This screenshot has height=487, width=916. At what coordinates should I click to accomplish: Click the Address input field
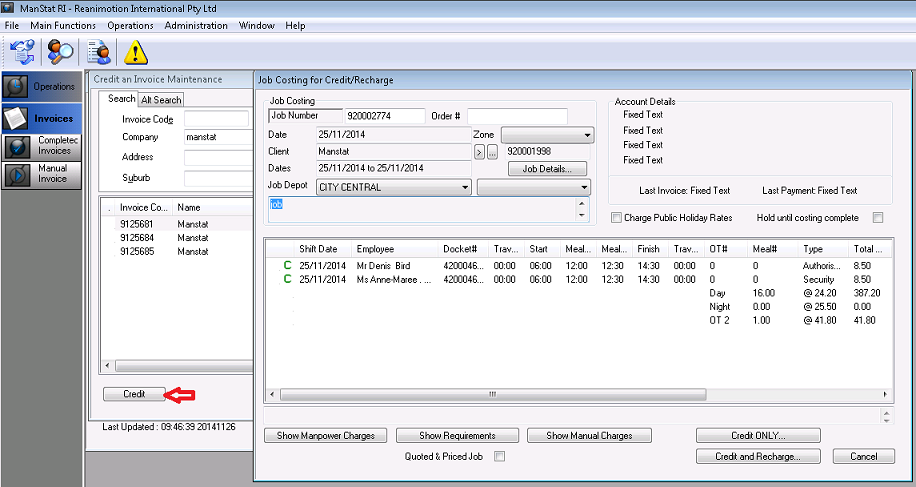(218, 158)
